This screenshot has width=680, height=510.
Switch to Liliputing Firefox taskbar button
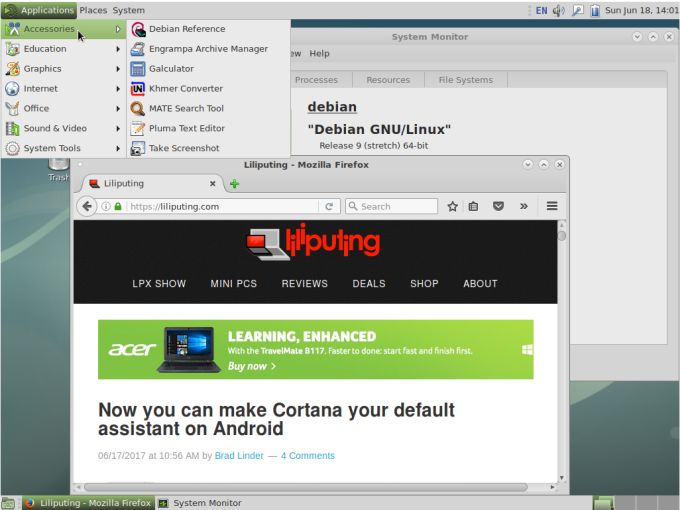pos(88,503)
